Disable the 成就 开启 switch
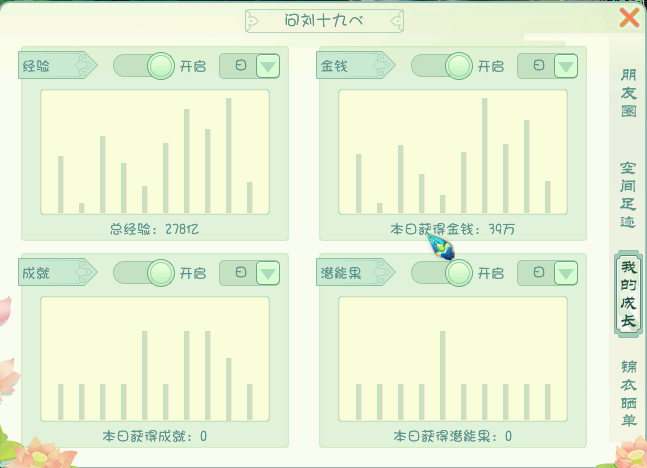 coord(145,272)
